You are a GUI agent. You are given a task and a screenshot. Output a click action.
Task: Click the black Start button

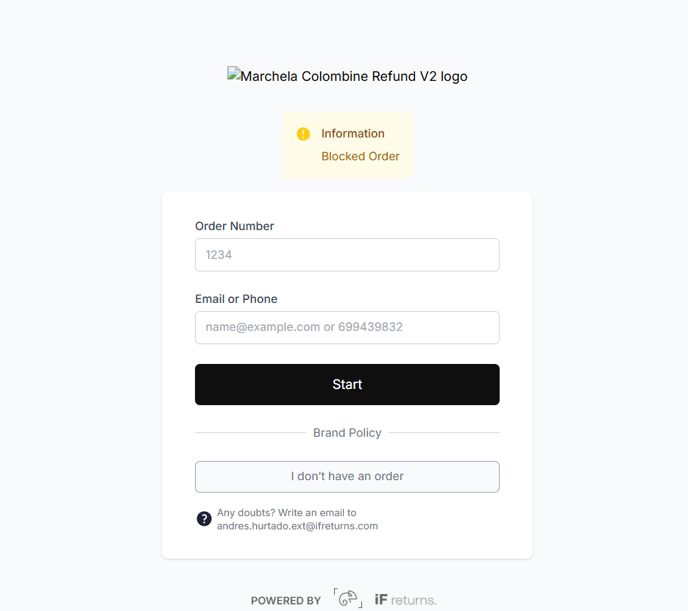point(347,384)
